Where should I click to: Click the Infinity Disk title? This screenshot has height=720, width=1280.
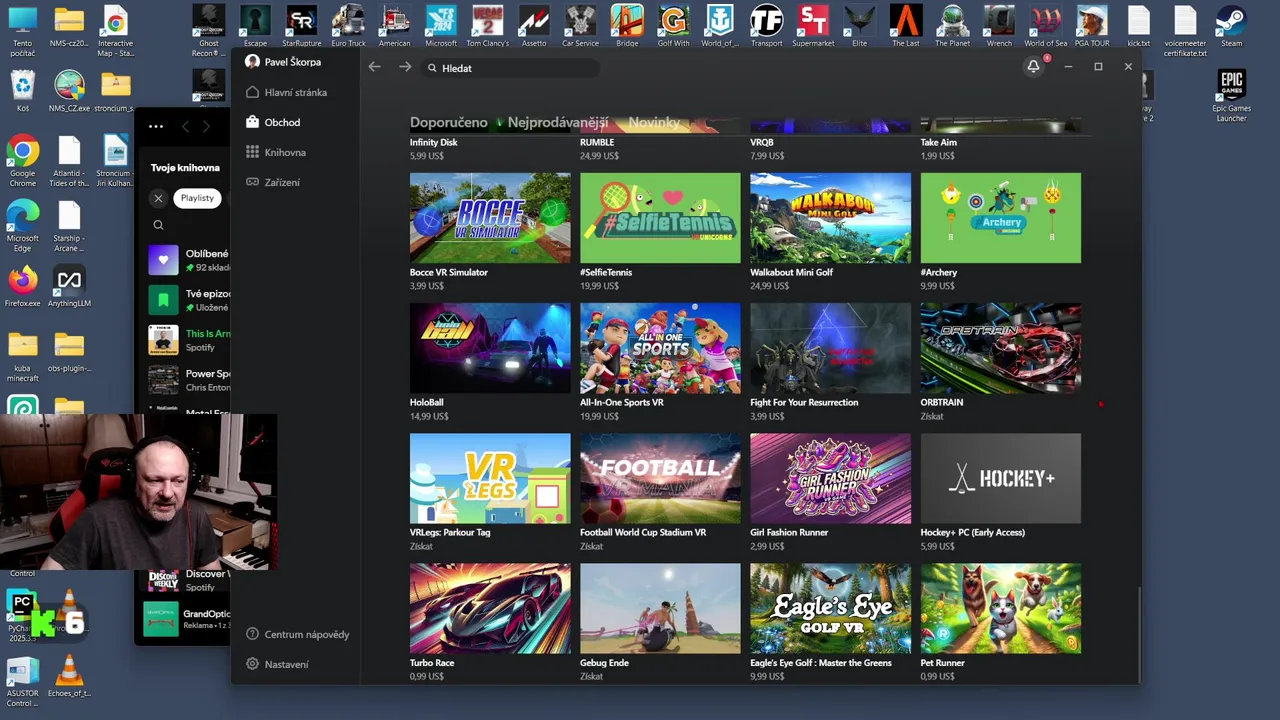[x=433, y=142]
